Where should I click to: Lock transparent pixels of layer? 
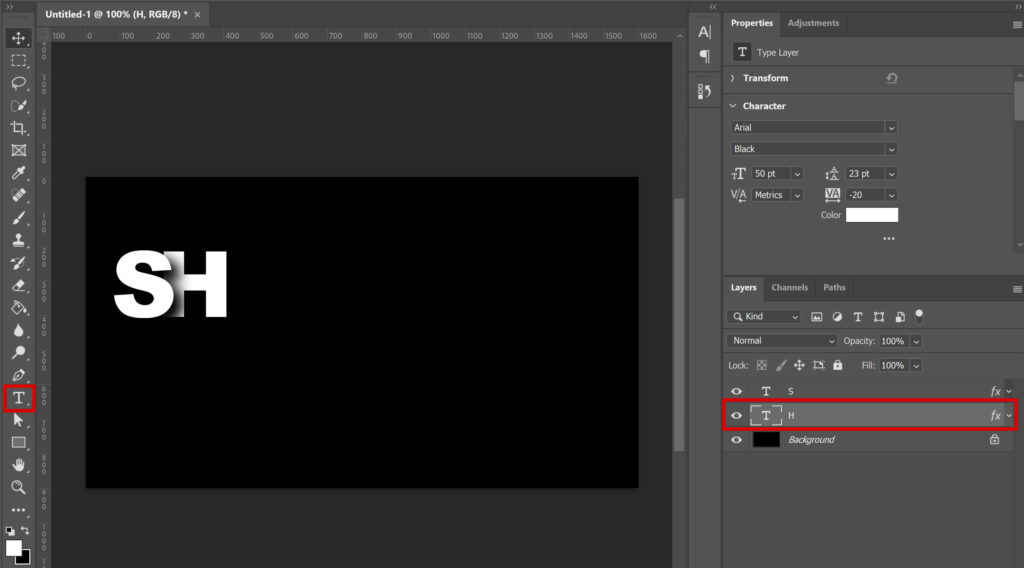tap(761, 366)
